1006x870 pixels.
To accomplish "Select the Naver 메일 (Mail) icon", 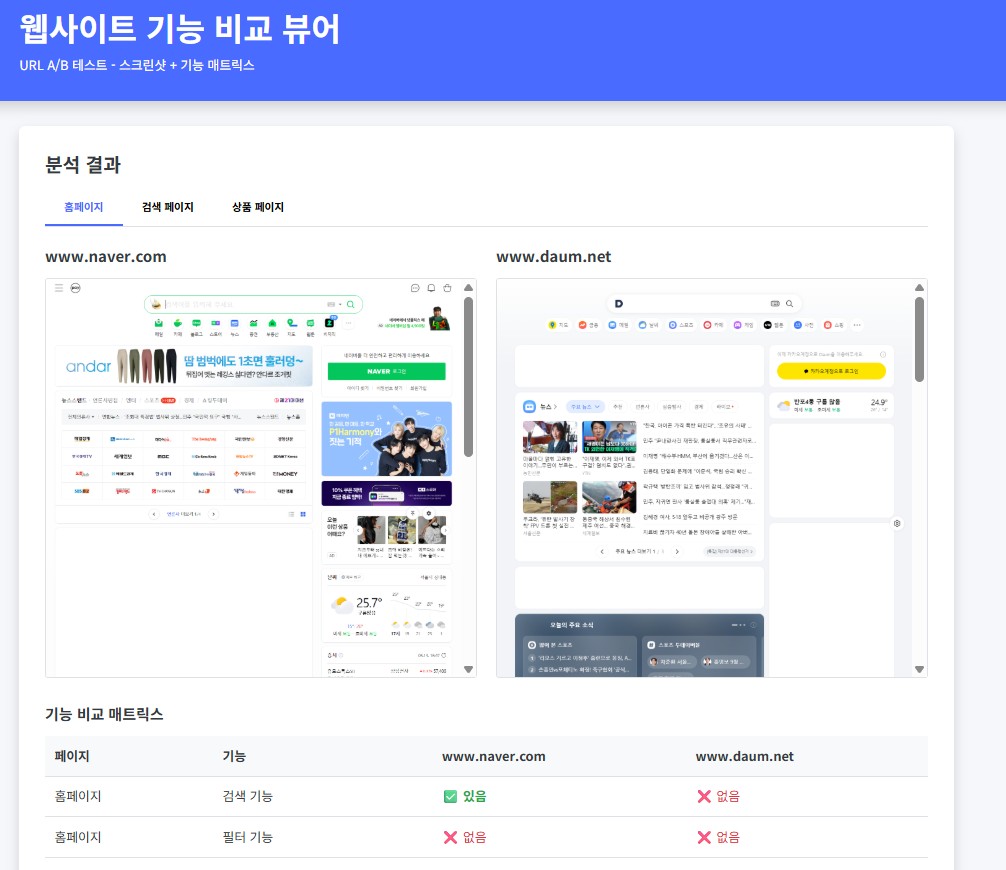I will point(158,322).
